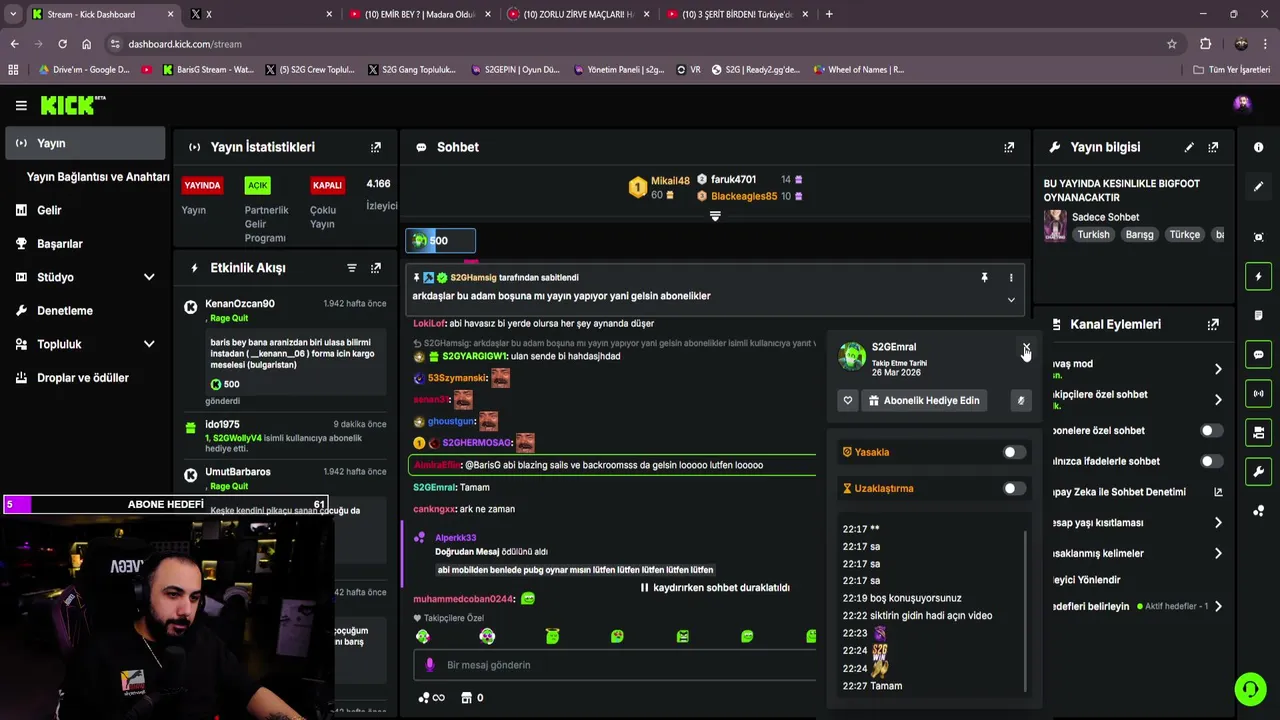
Task: Pop out the Yayın bilgisi panel
Action: [1213, 147]
